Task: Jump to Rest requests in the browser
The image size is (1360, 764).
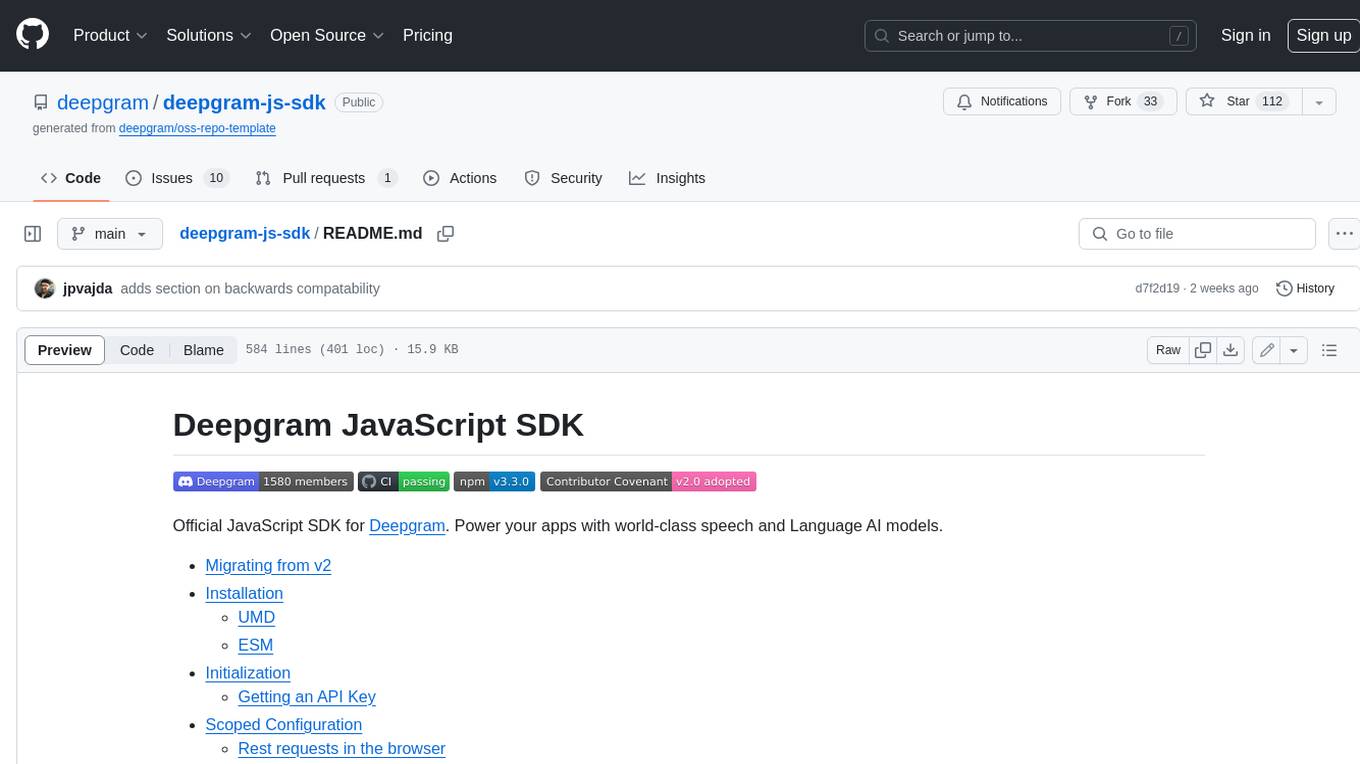Action: pos(341,748)
